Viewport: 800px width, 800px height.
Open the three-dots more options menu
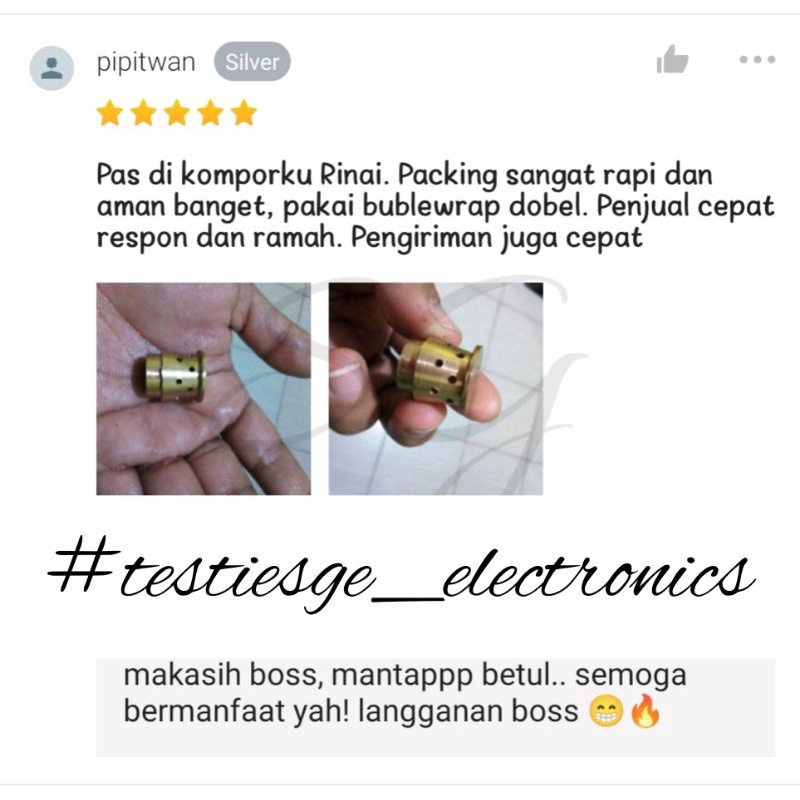click(757, 60)
